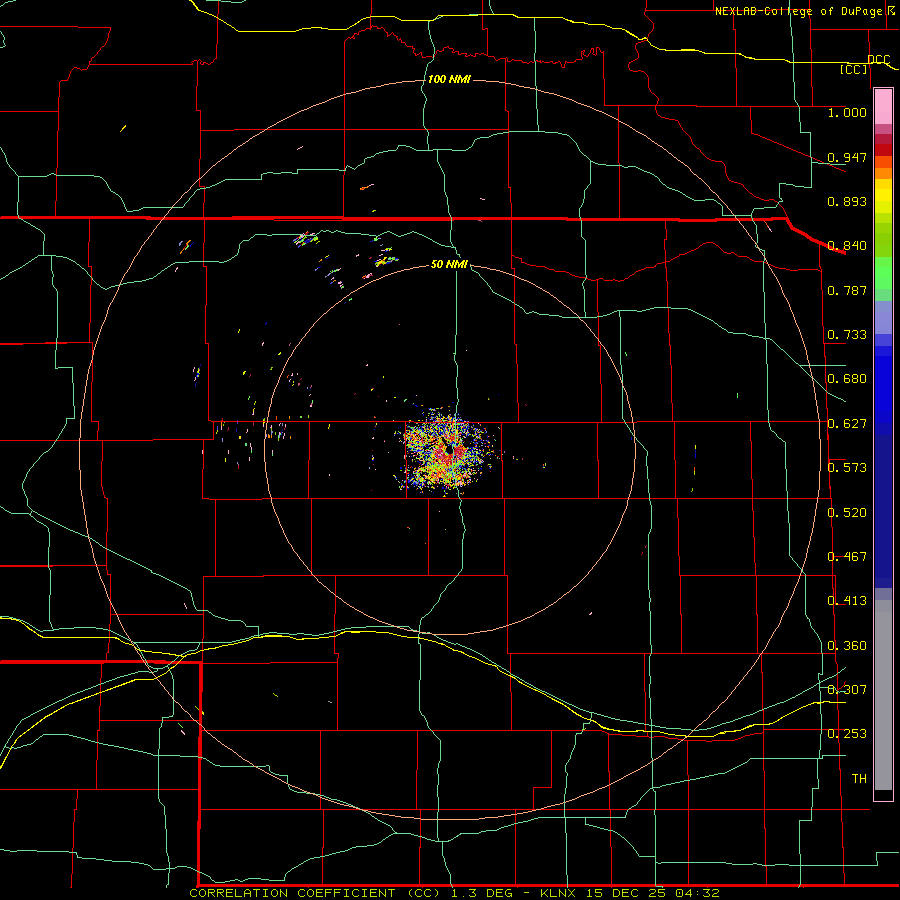Viewport: 900px width, 900px height.
Task: Select the 0.253 scale value
Action: [847, 734]
